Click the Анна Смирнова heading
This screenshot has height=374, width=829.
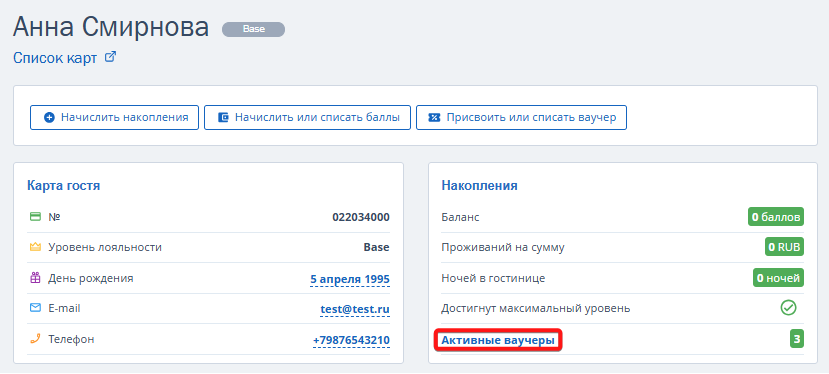111,27
